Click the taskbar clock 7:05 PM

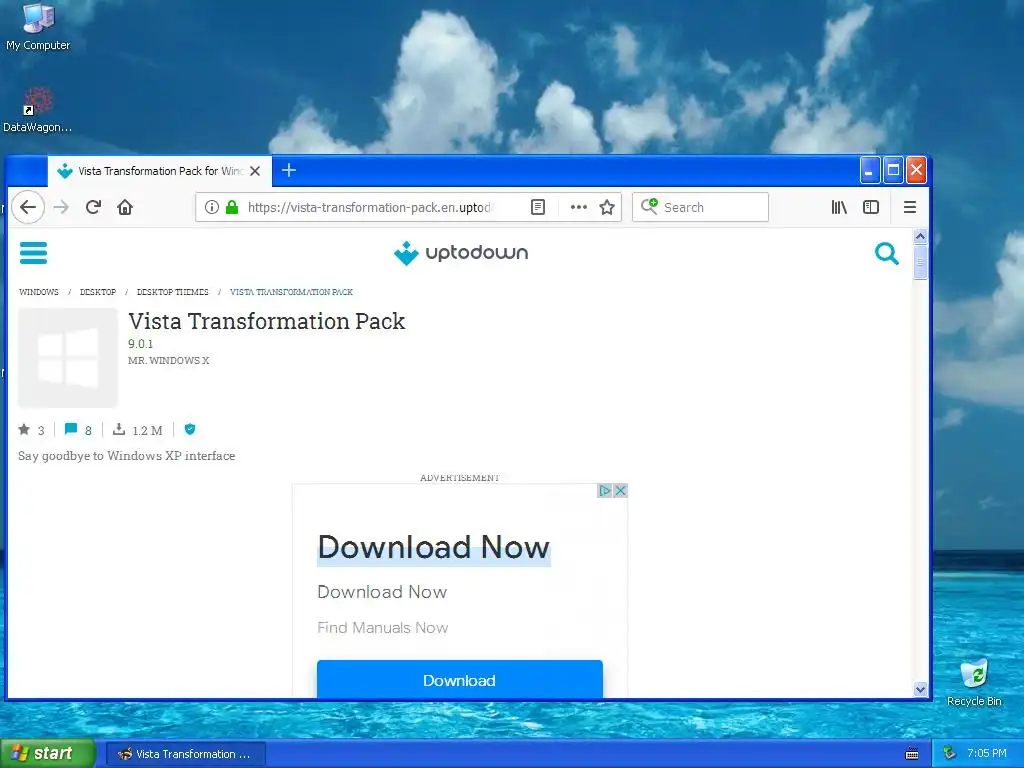click(987, 754)
